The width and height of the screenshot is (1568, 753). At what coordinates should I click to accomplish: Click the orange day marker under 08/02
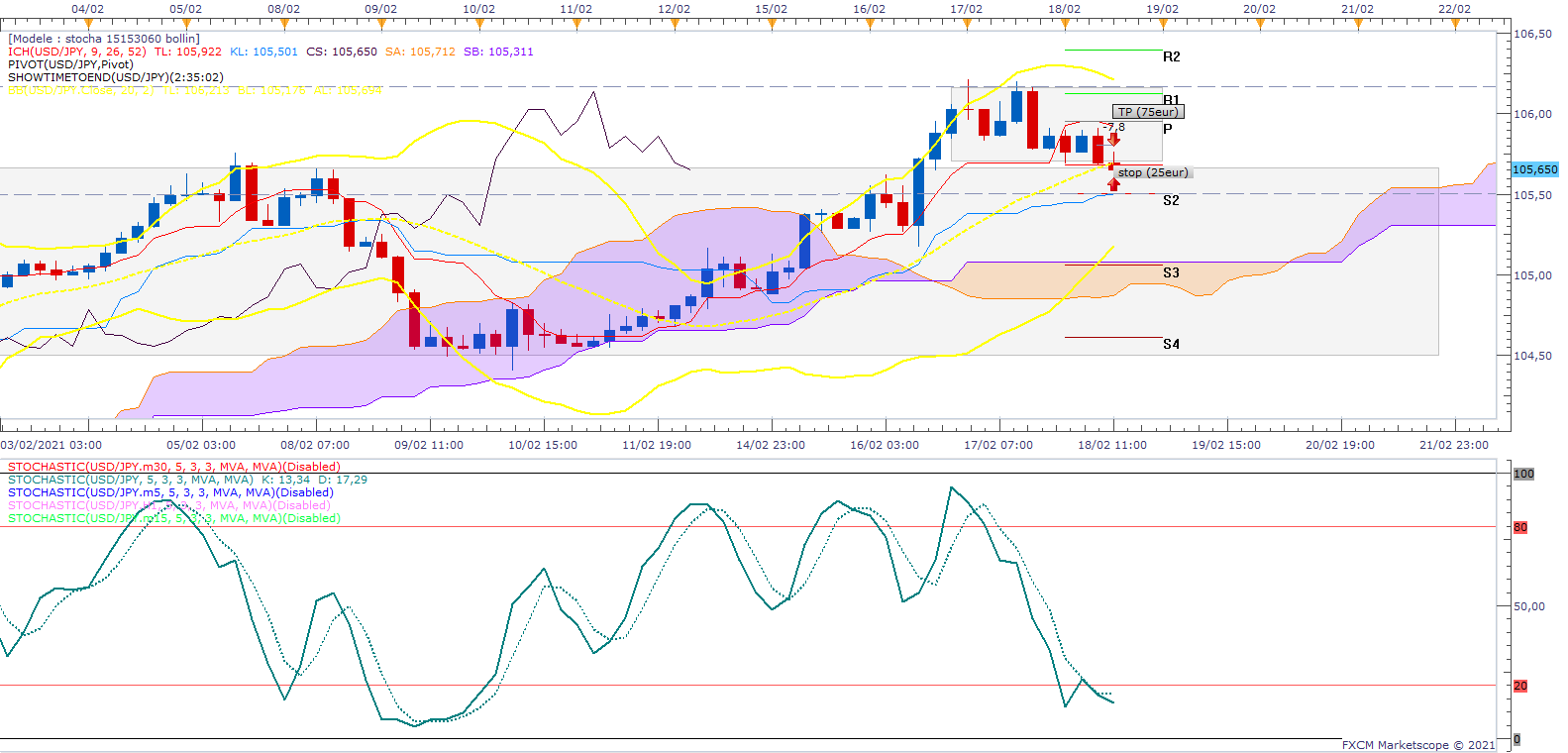(x=283, y=23)
